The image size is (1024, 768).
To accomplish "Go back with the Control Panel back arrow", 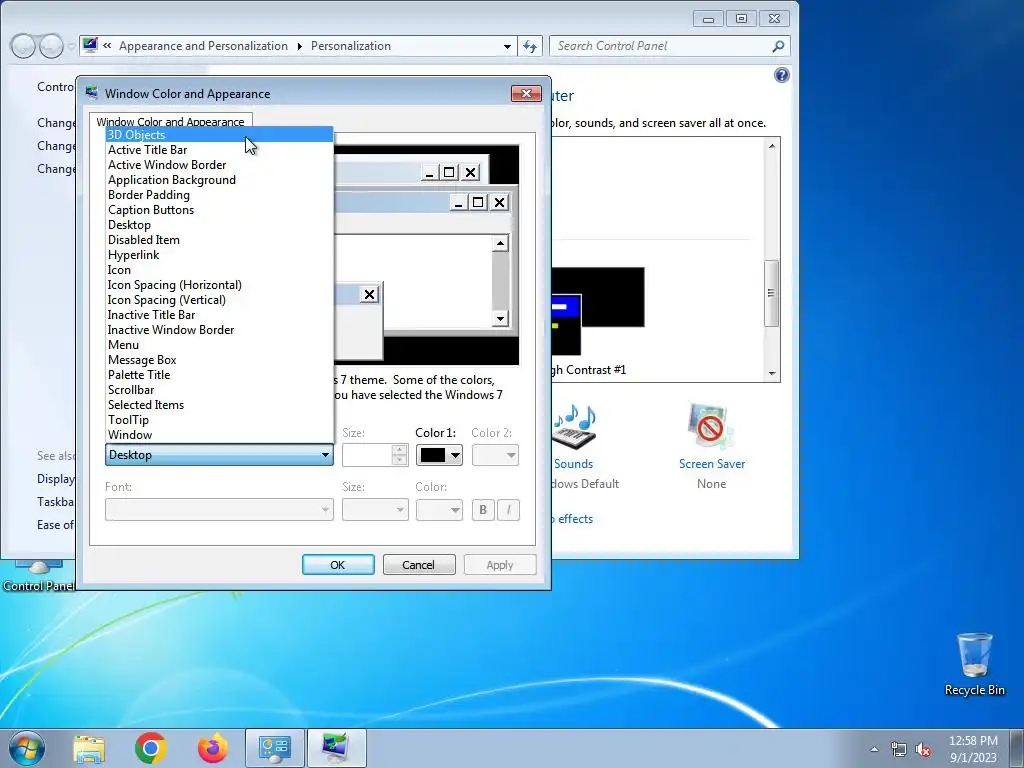I will (x=23, y=46).
